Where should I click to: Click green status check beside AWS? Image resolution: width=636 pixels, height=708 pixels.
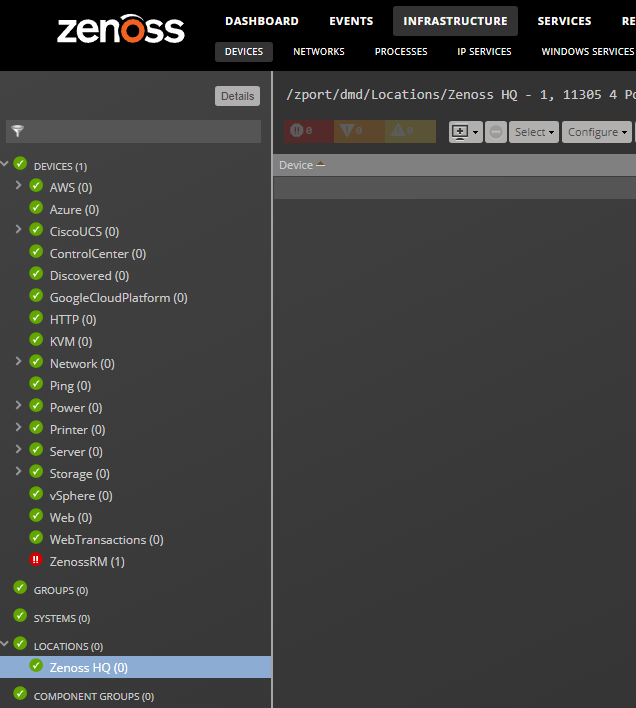(36, 186)
